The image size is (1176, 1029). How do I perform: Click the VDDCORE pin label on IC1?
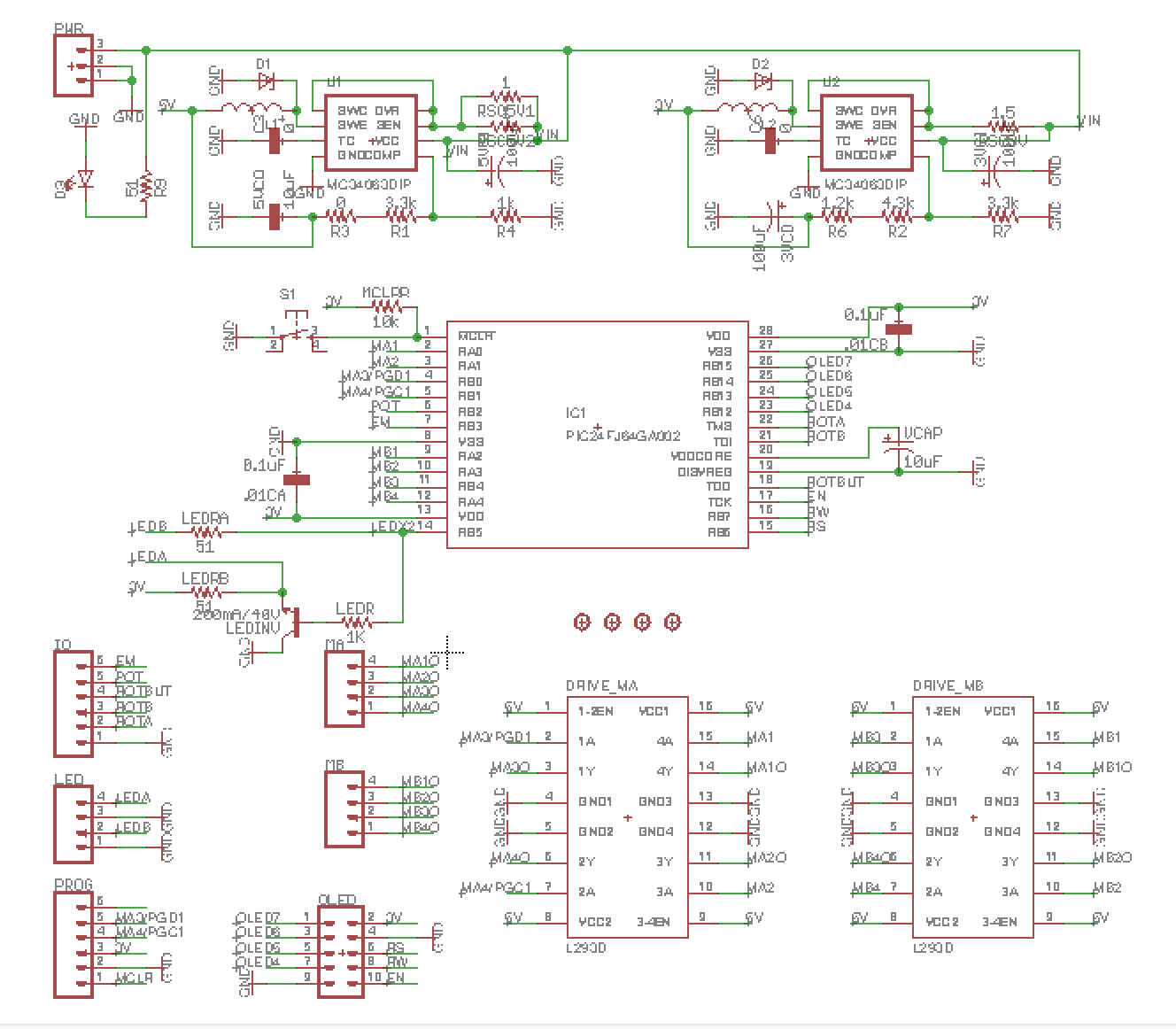click(701, 456)
